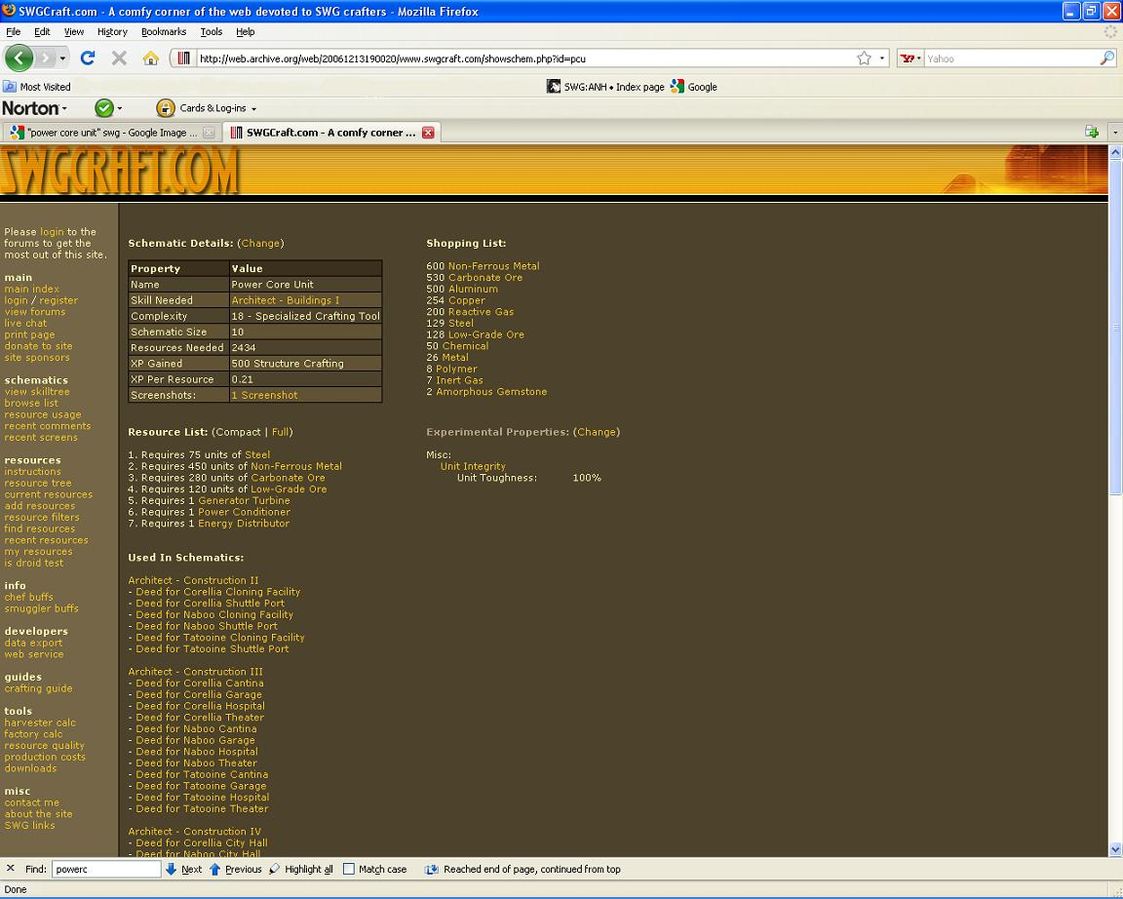This screenshot has height=899, width=1123.
Task: Click the 1 Screenshot link
Action: [x=264, y=395]
